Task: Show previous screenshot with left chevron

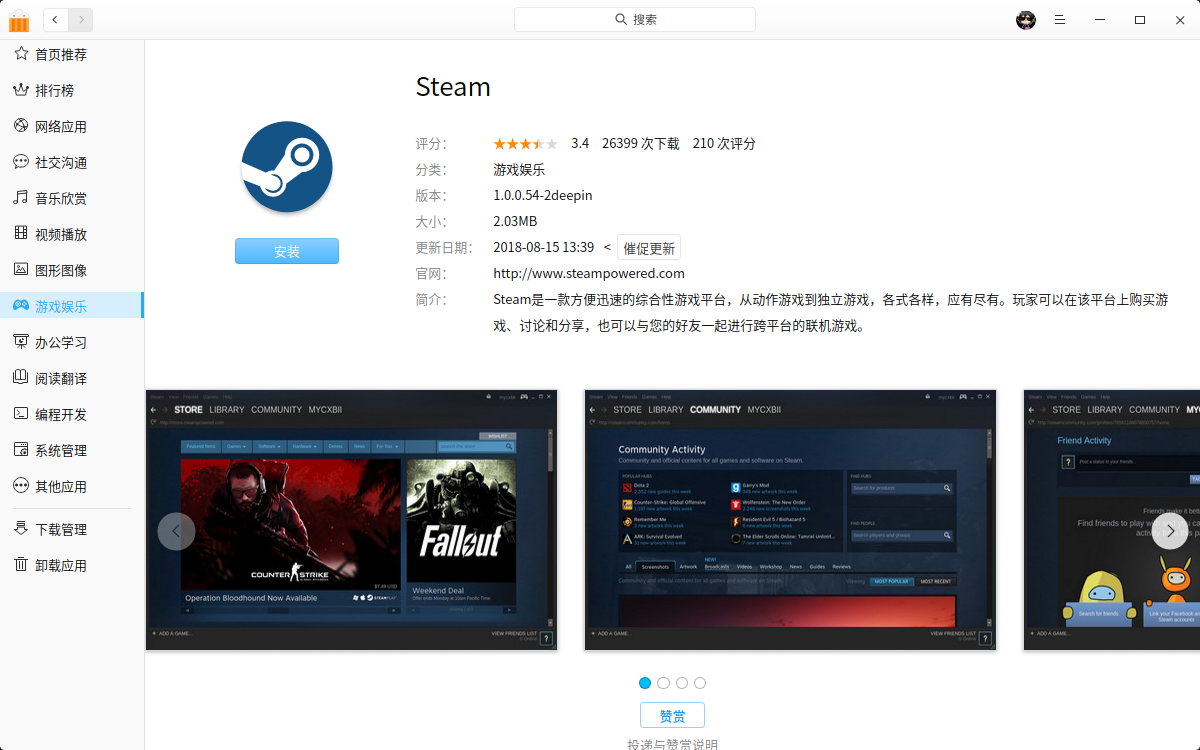Action: (x=176, y=531)
